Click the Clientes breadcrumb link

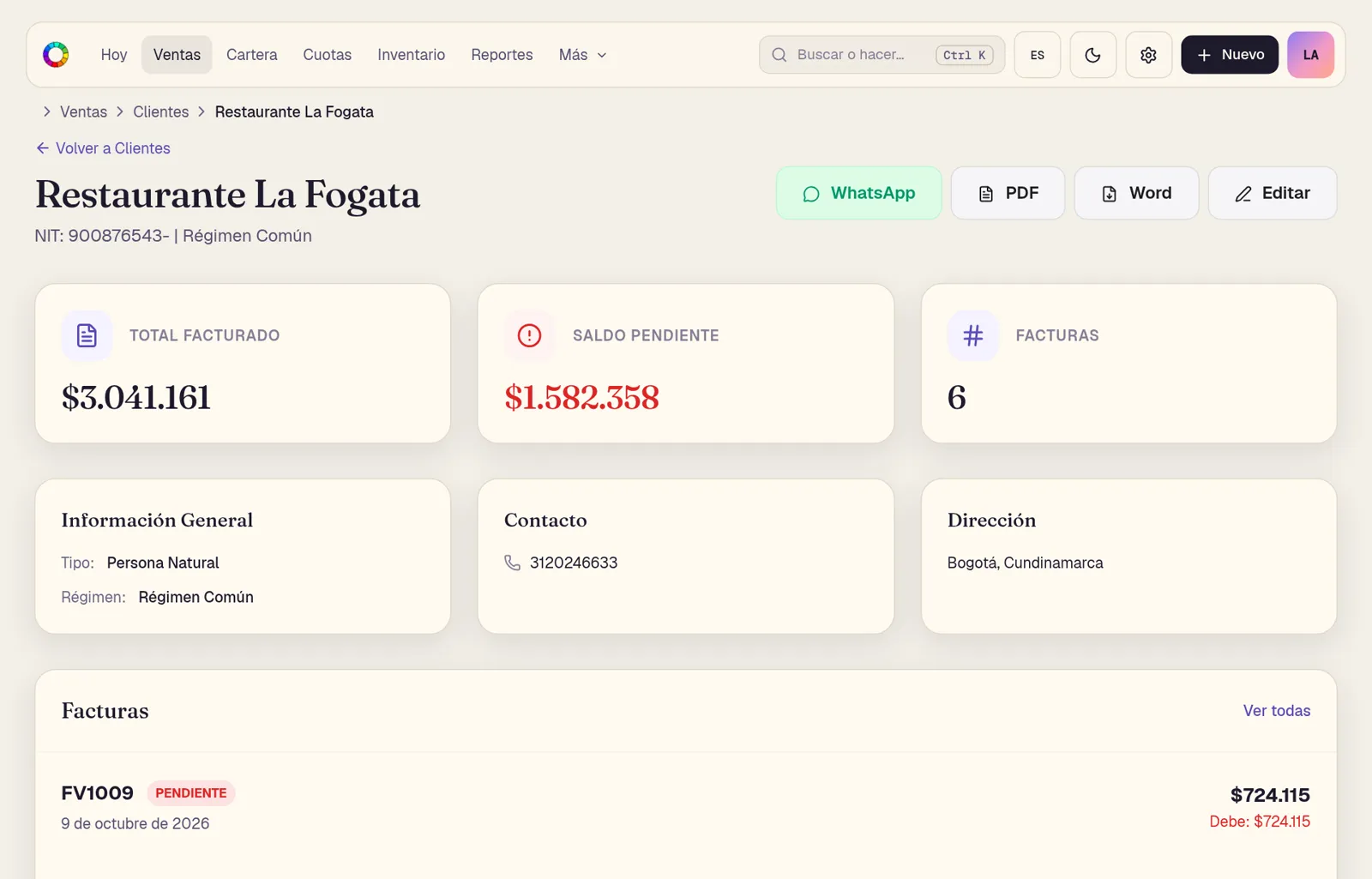[160, 111]
